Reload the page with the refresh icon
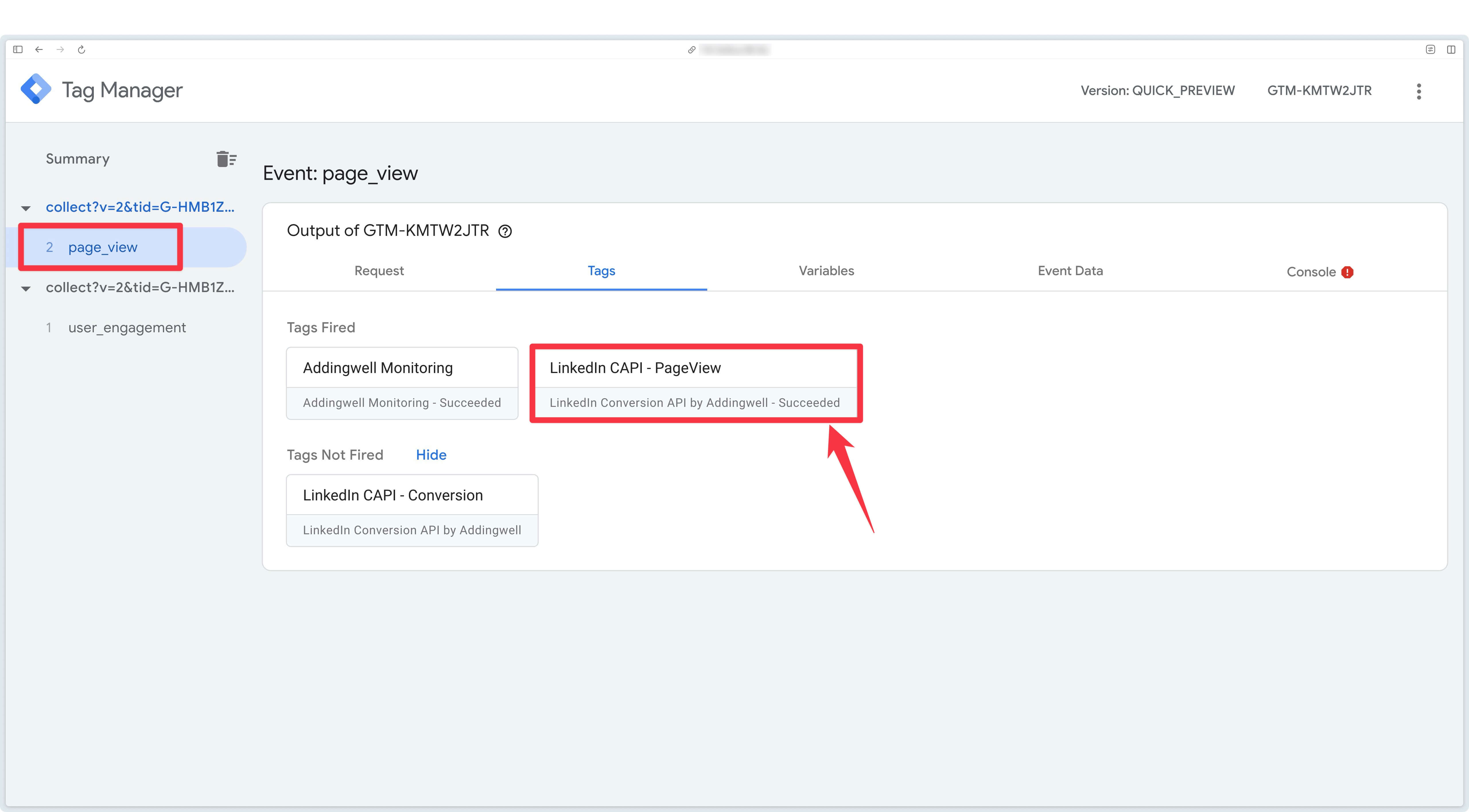Image resolution: width=1469 pixels, height=812 pixels. (81, 50)
